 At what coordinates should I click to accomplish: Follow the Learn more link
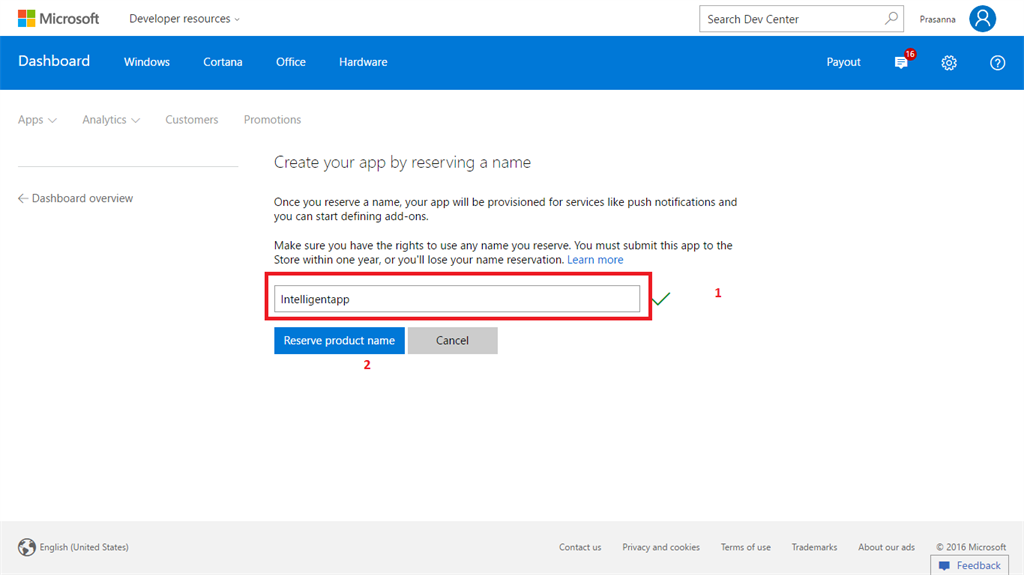pyautogui.click(x=595, y=259)
